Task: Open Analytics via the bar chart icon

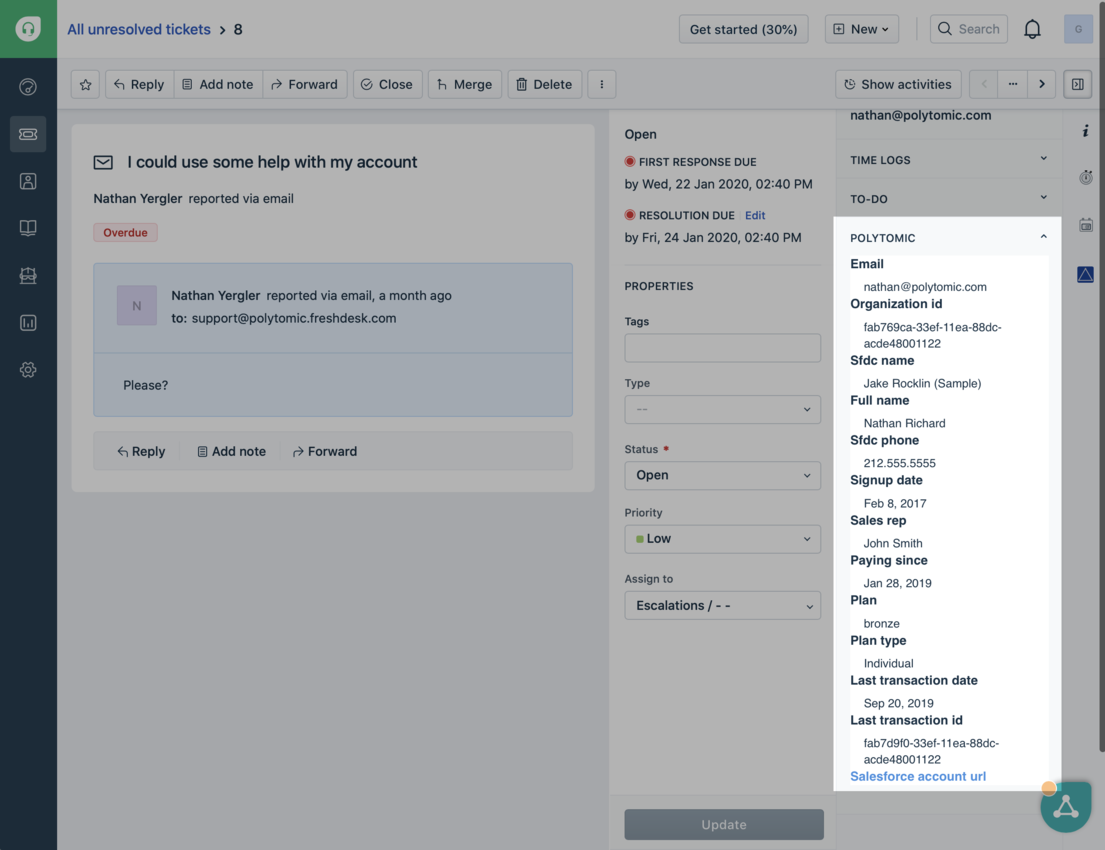Action: pyautogui.click(x=27, y=321)
